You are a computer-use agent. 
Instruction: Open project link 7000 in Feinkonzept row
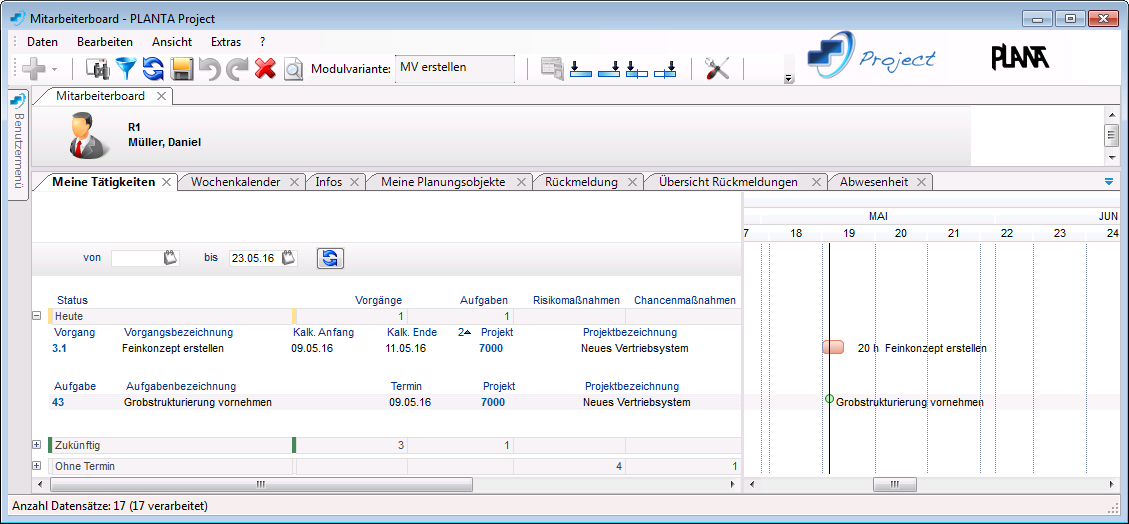pyautogui.click(x=491, y=348)
